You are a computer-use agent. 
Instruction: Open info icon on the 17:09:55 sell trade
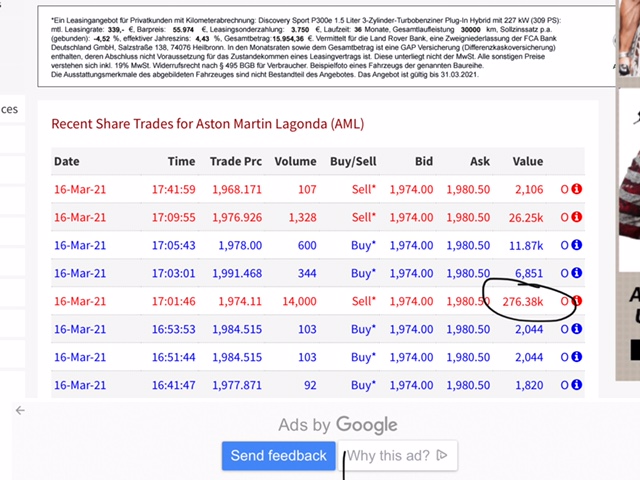pyautogui.click(x=577, y=217)
